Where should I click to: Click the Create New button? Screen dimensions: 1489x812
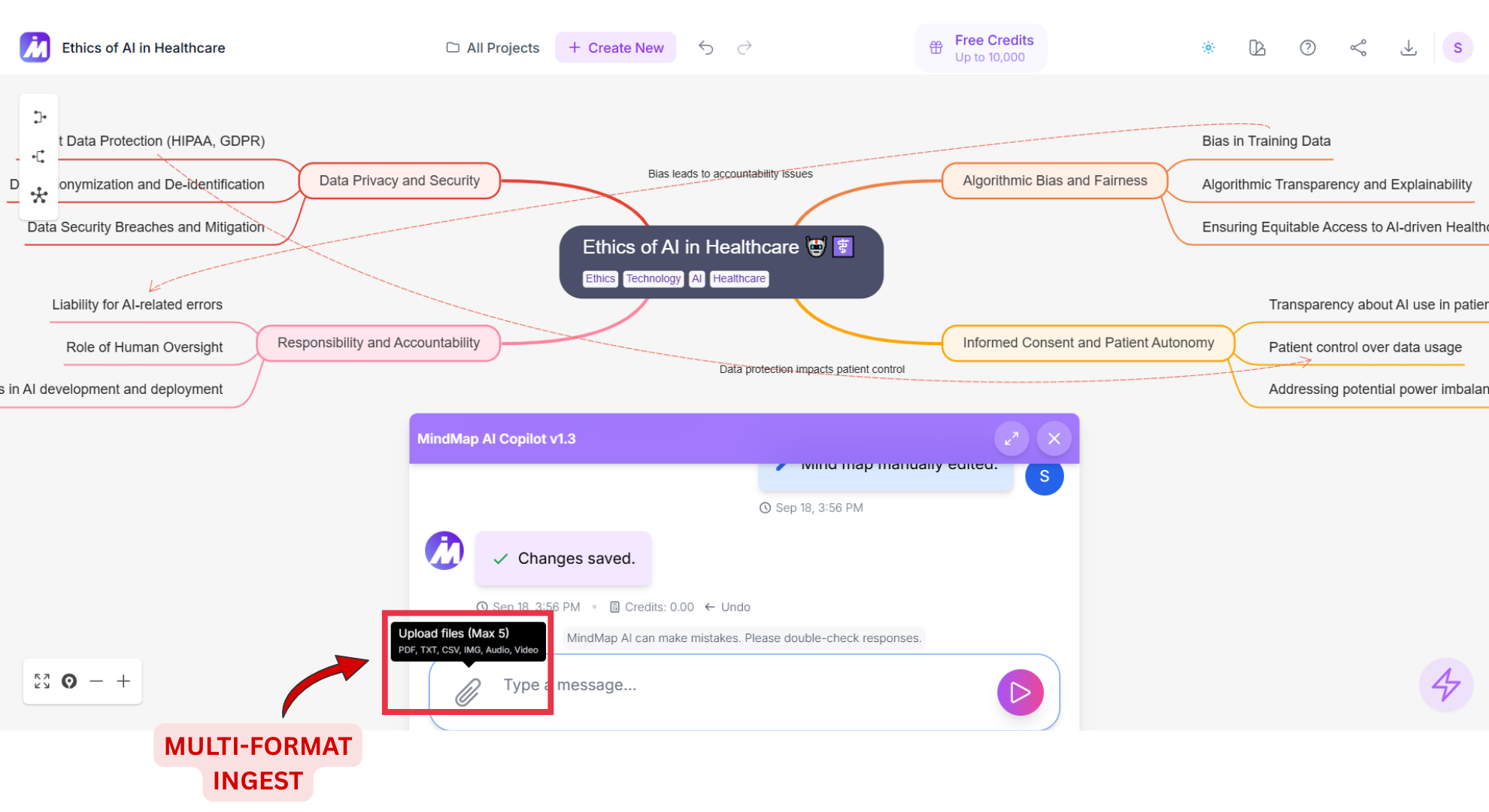[615, 48]
